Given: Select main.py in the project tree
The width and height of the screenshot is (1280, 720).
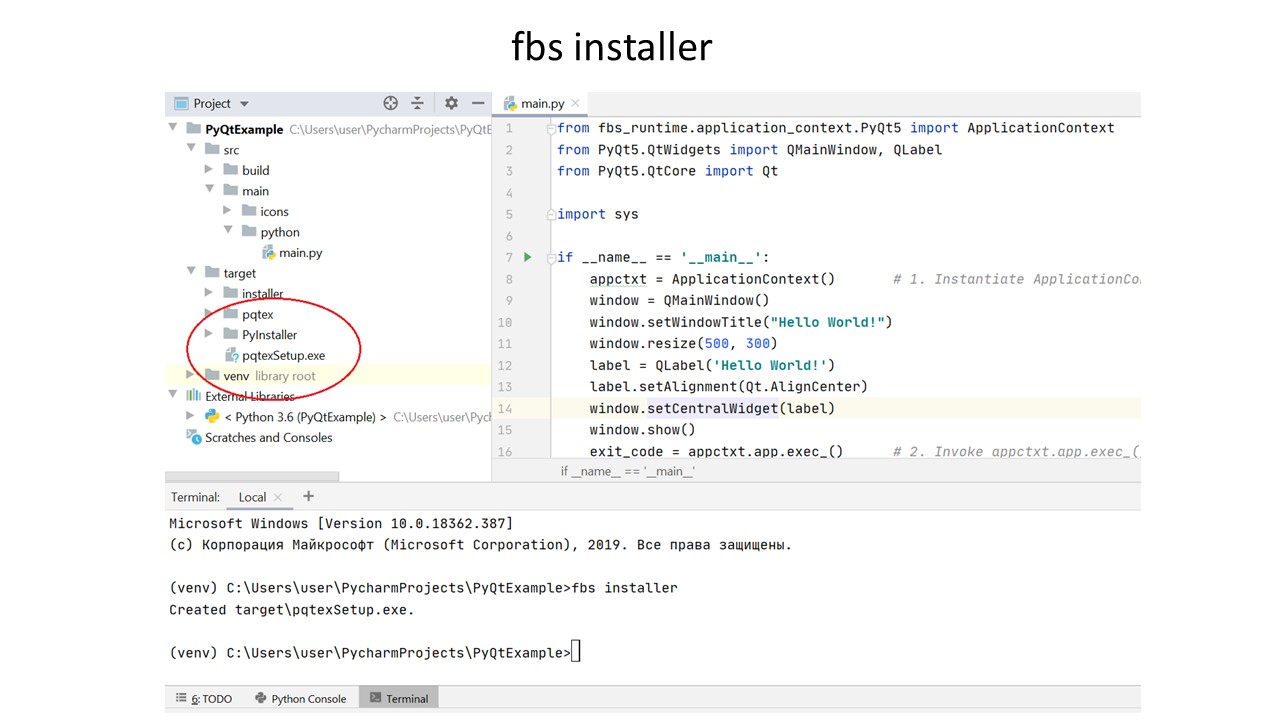Looking at the screenshot, I should [300, 253].
